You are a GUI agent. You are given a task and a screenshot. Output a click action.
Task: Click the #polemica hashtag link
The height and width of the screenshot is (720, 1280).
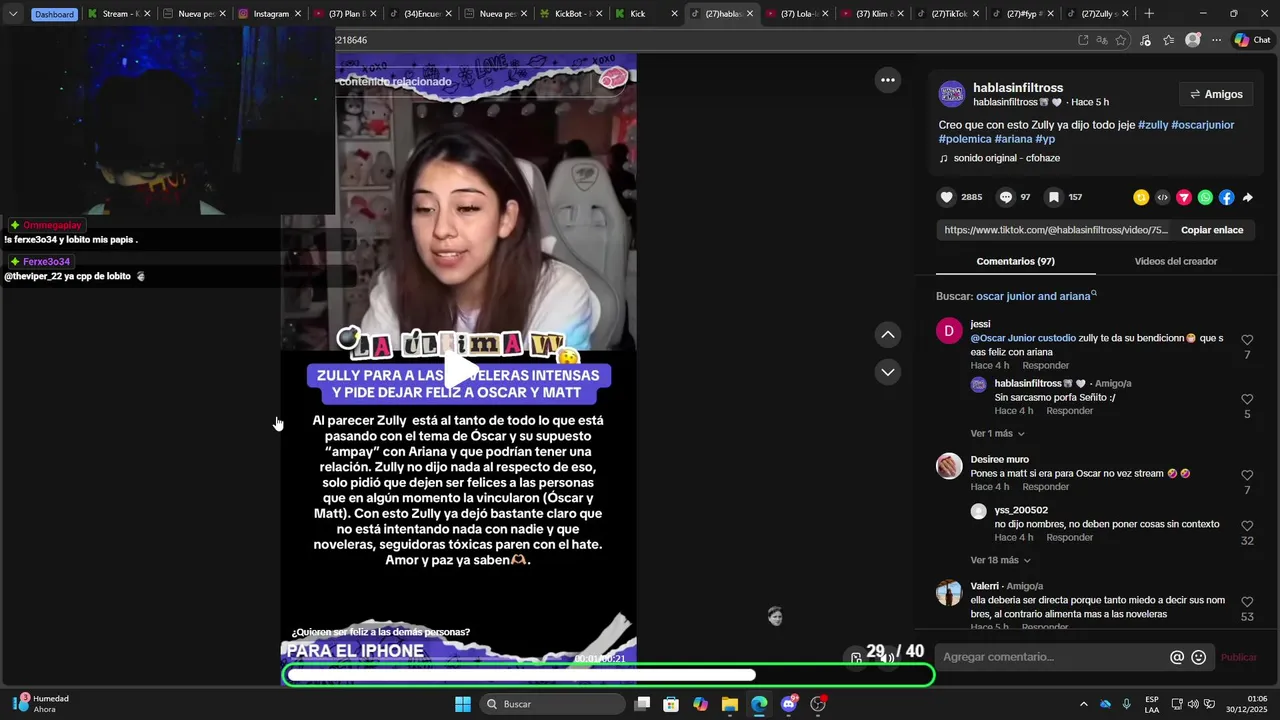tap(965, 139)
